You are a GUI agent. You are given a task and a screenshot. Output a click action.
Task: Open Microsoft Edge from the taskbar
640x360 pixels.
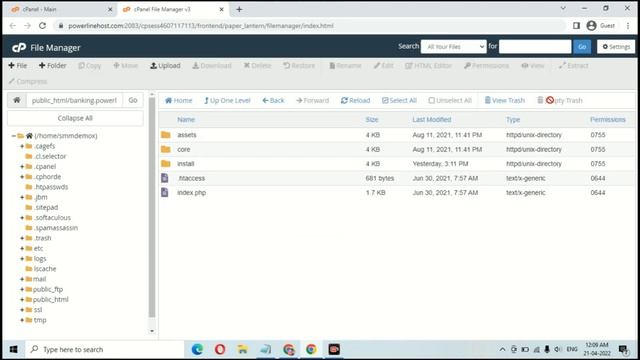(x=198, y=349)
